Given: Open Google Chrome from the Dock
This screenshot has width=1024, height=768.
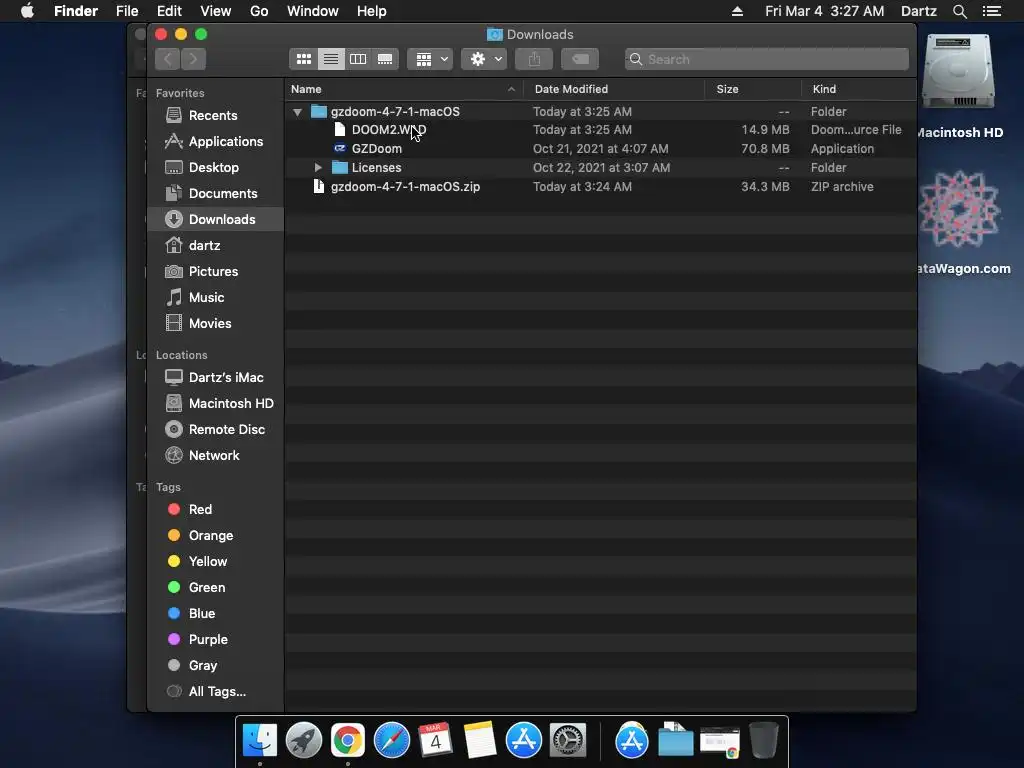Looking at the screenshot, I should pos(347,741).
